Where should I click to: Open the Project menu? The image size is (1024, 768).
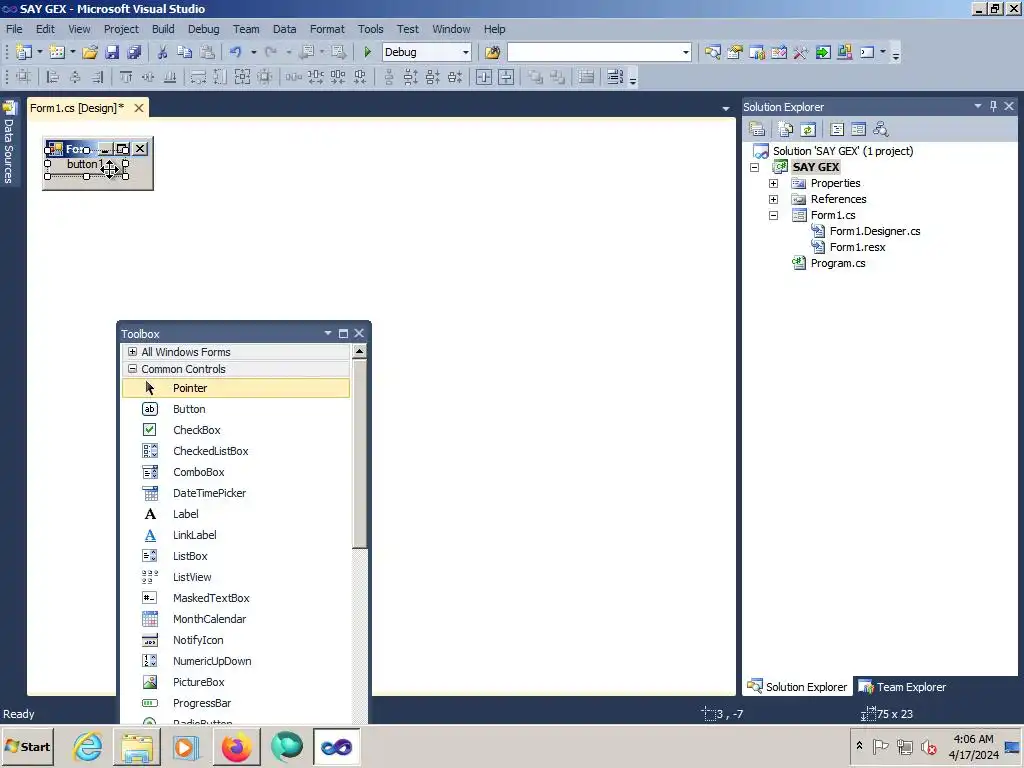pyautogui.click(x=121, y=29)
